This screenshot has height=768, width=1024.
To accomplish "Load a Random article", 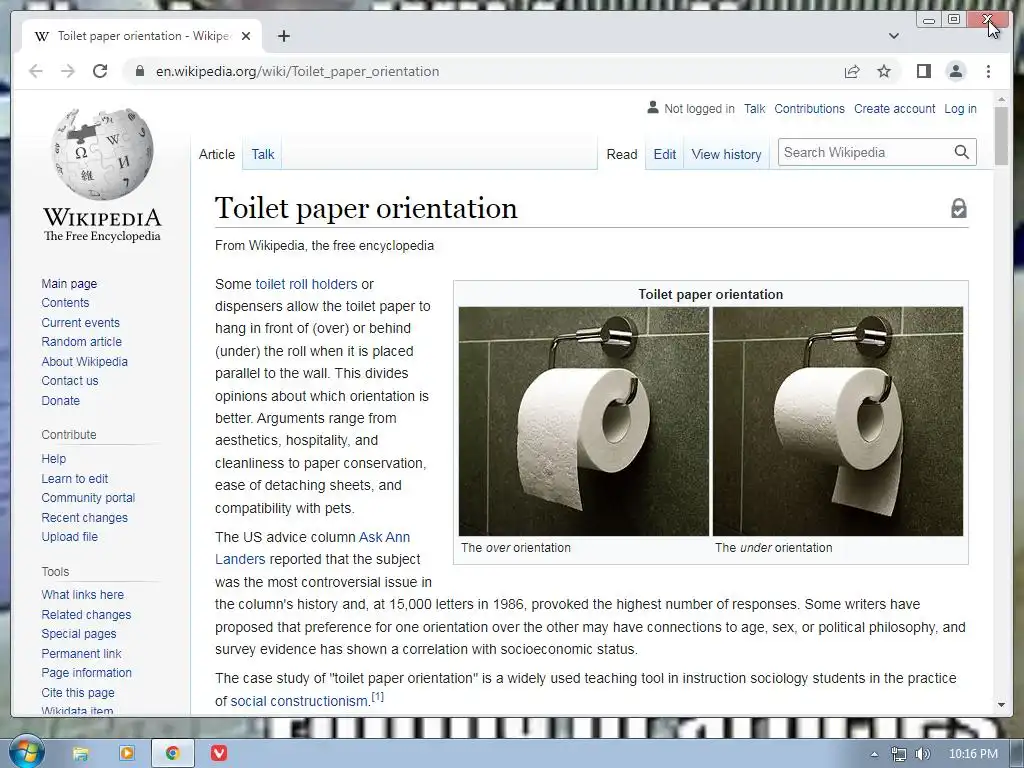I will [x=82, y=342].
